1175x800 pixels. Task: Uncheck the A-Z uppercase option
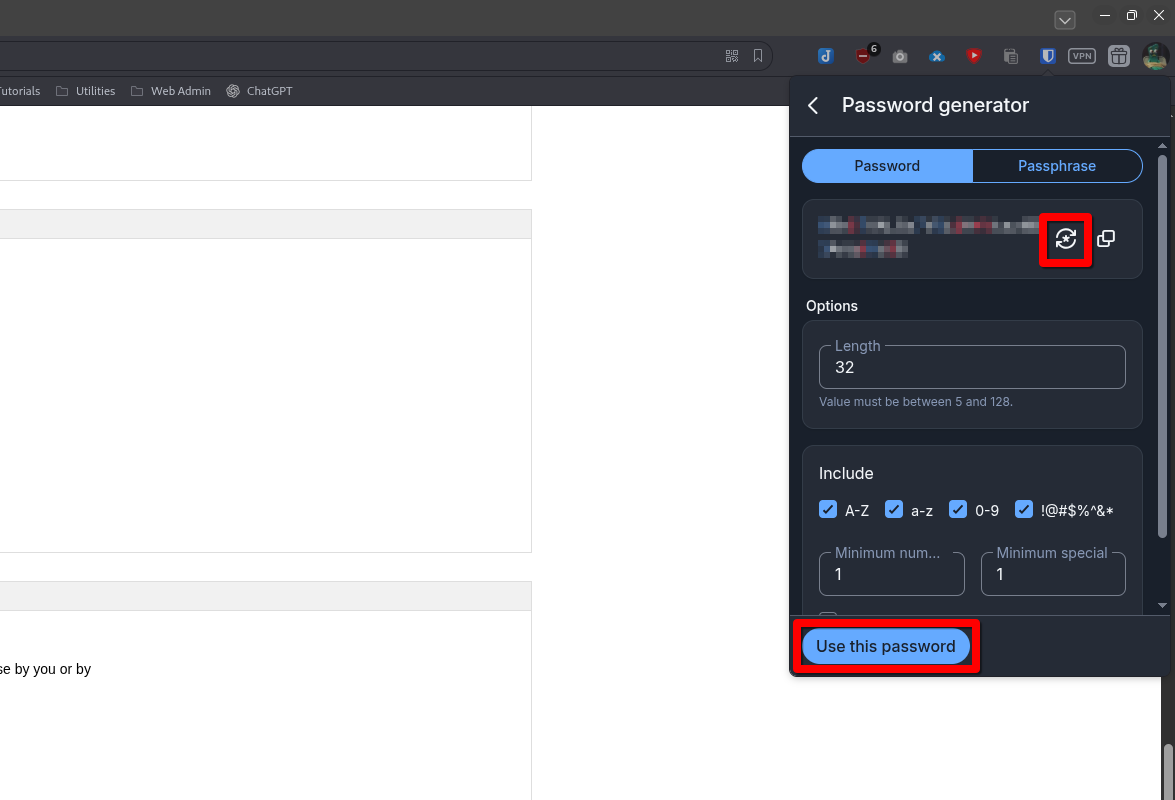click(x=828, y=509)
